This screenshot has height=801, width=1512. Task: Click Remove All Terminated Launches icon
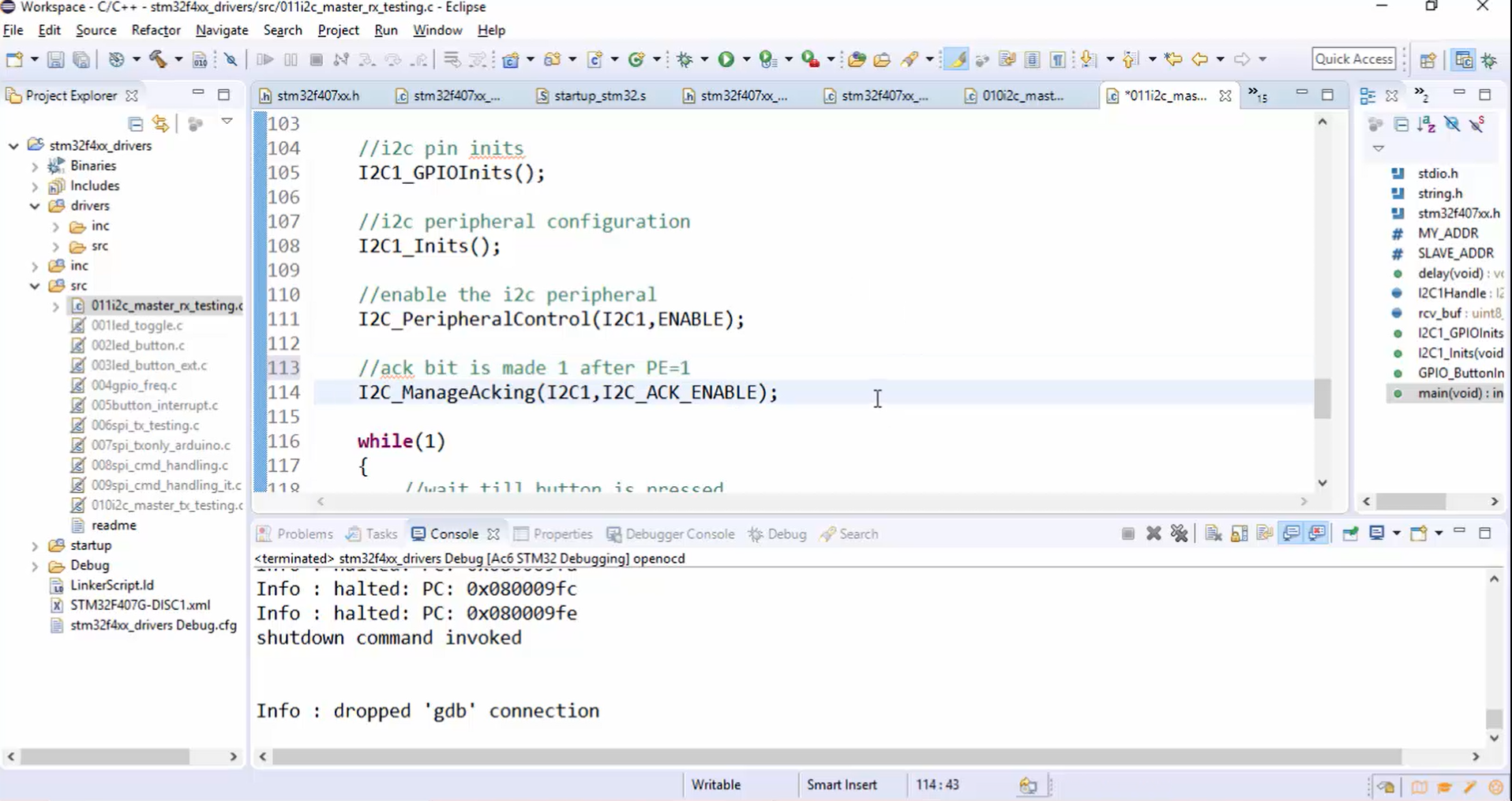(x=1180, y=533)
